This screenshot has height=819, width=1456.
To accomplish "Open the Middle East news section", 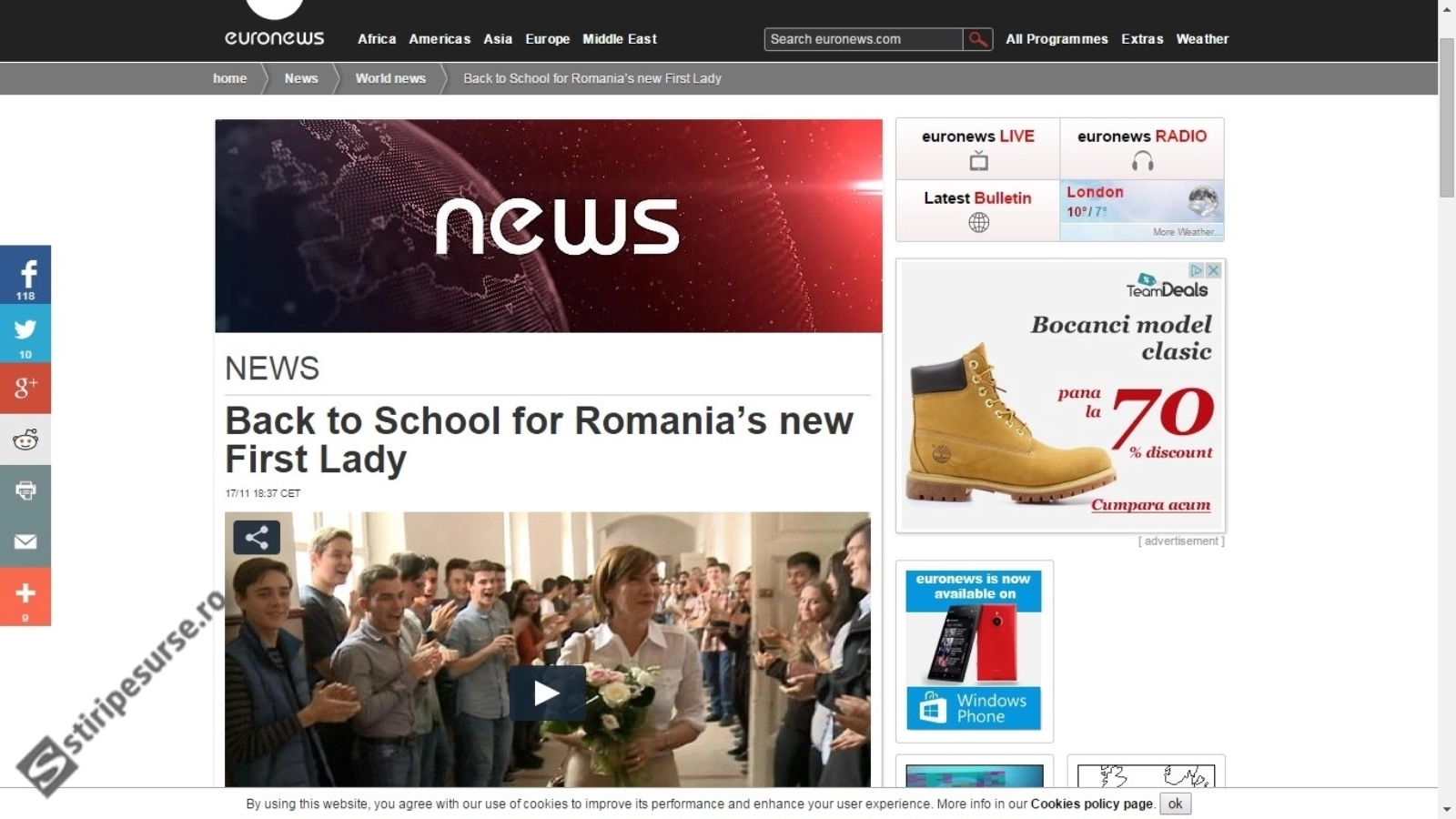I will pos(620,39).
